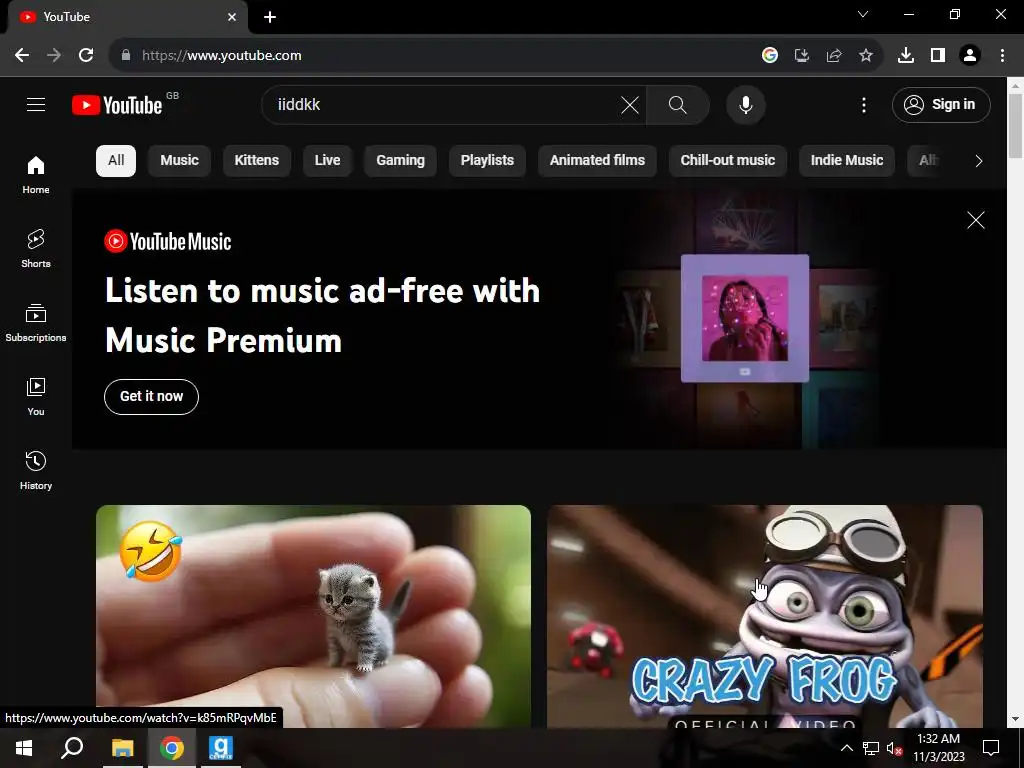Open History from the sidebar
The image size is (1024, 768).
point(36,470)
